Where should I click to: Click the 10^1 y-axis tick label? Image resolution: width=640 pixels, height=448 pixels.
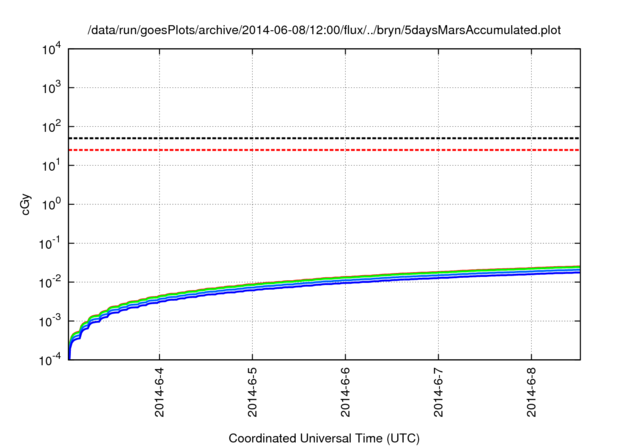[51, 165]
